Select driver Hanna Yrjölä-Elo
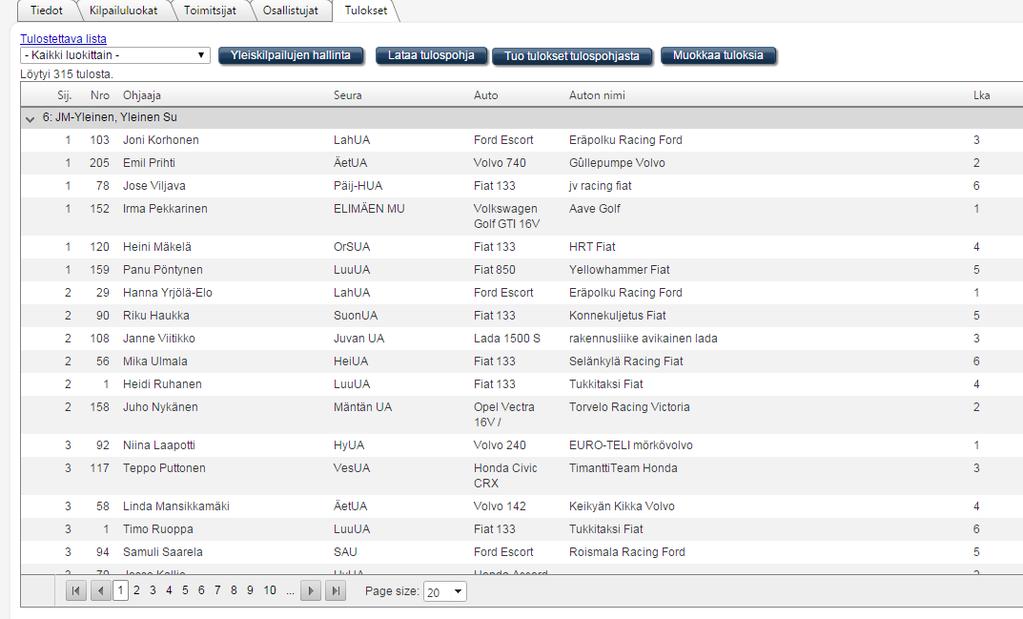 pyautogui.click(x=168, y=292)
